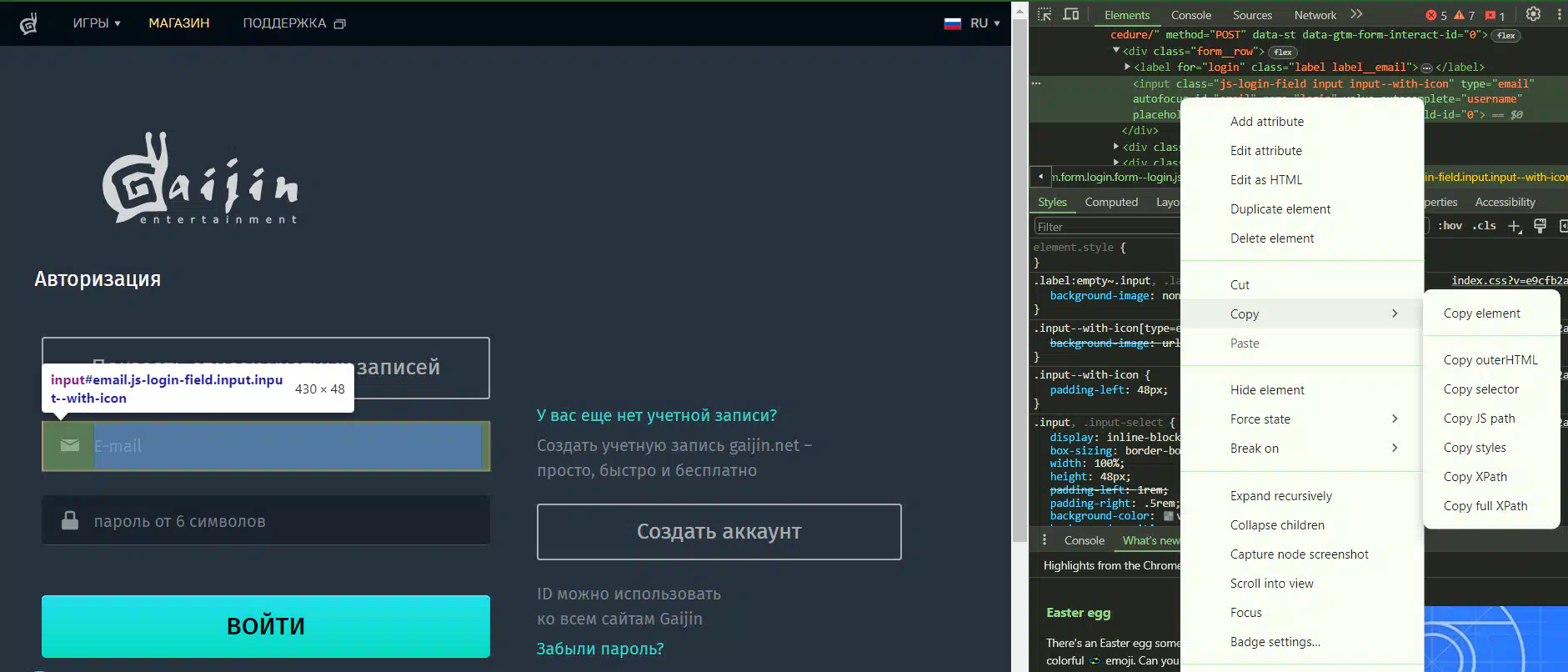Click the ellipsis beside the selected input node

point(1036,83)
